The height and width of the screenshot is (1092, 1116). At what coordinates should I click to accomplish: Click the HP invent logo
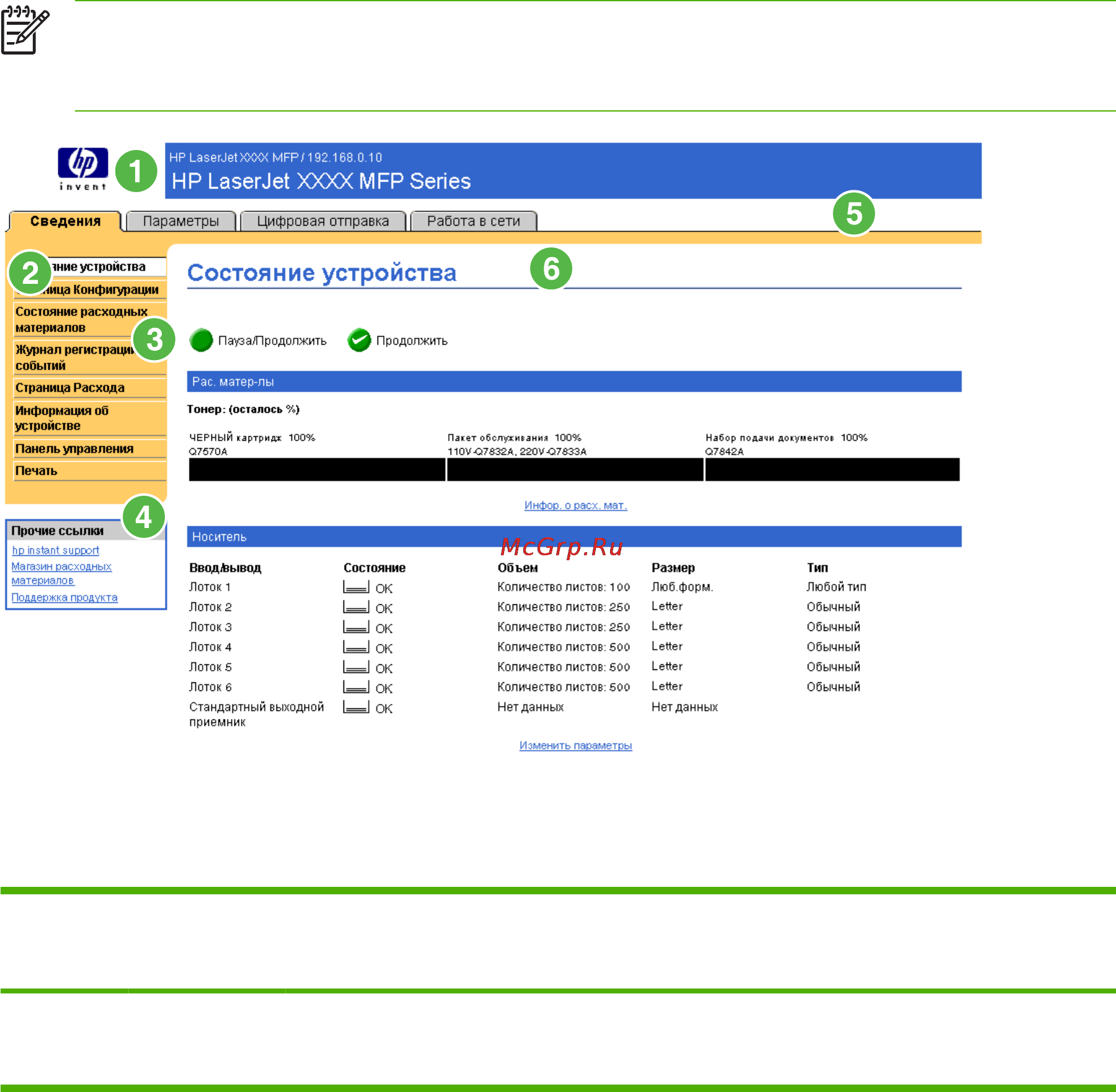(x=82, y=169)
